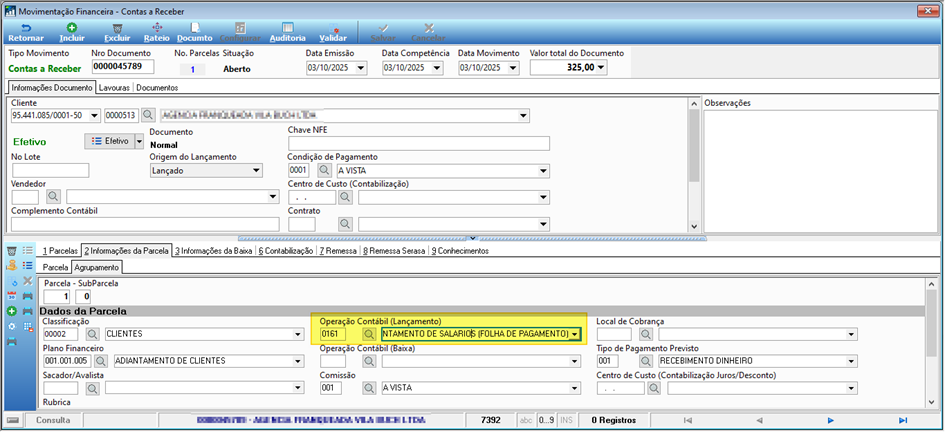945x432 pixels.
Task: Click the Nro Documento input field
Action: 123,67
